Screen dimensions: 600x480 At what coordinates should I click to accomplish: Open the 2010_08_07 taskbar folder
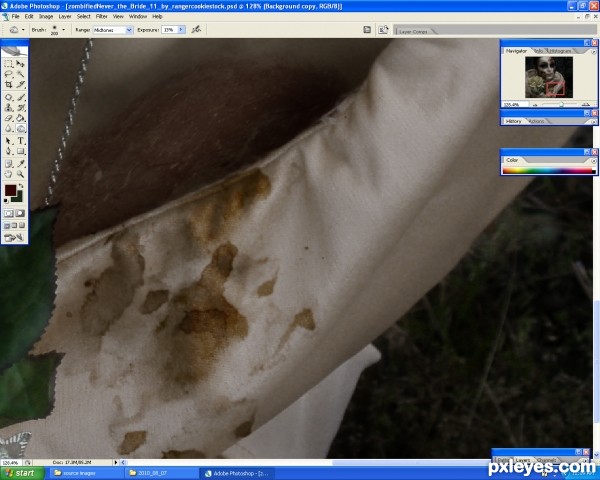click(x=162, y=473)
